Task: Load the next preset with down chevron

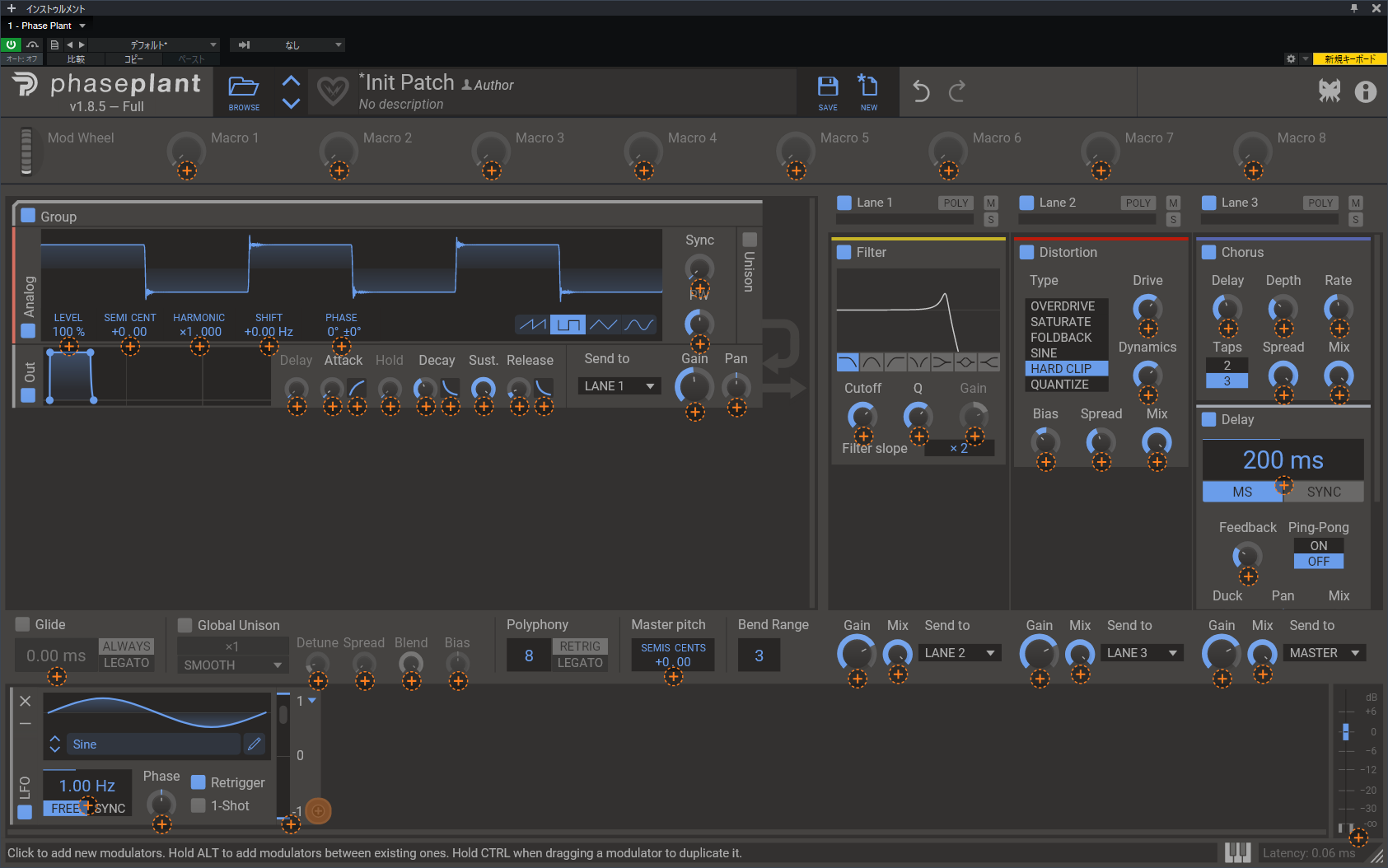Action: tap(291, 103)
